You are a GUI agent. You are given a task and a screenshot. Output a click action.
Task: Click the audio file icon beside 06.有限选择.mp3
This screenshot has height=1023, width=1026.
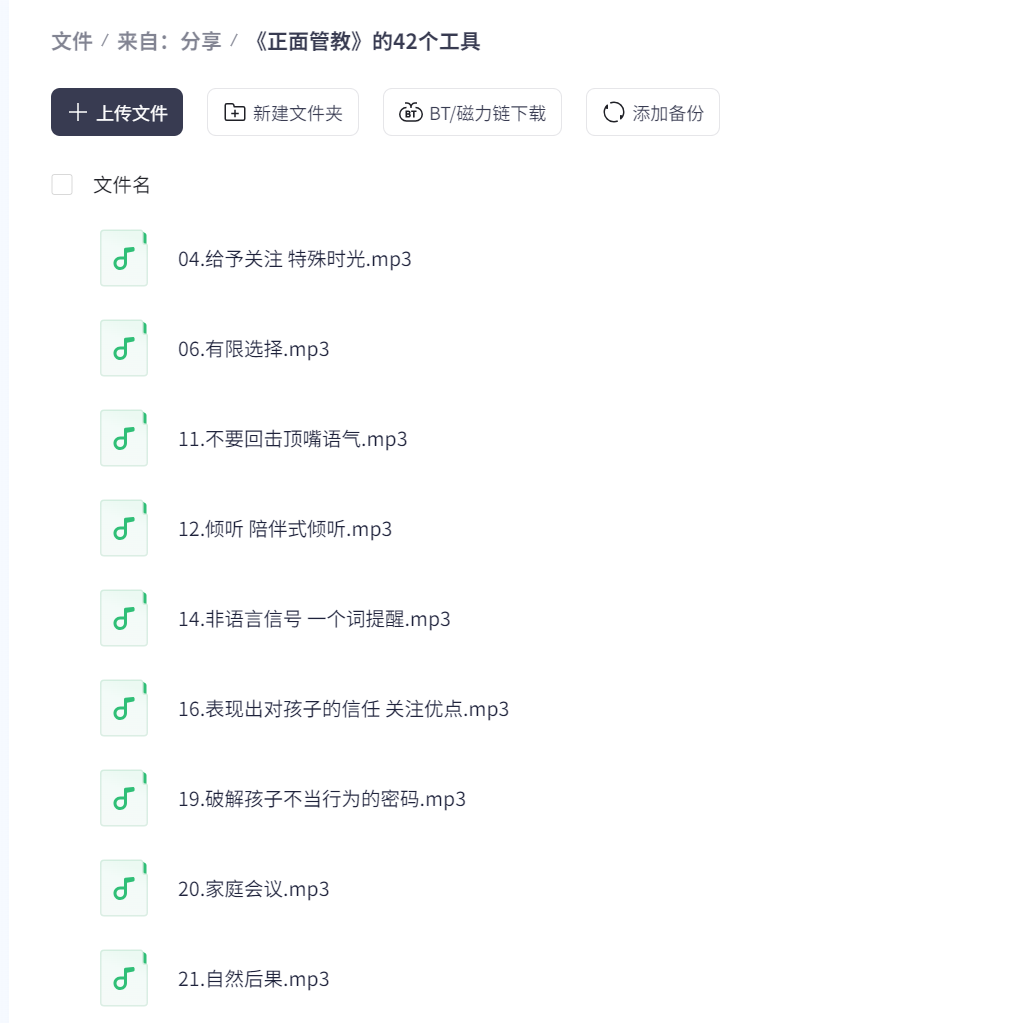click(x=124, y=349)
